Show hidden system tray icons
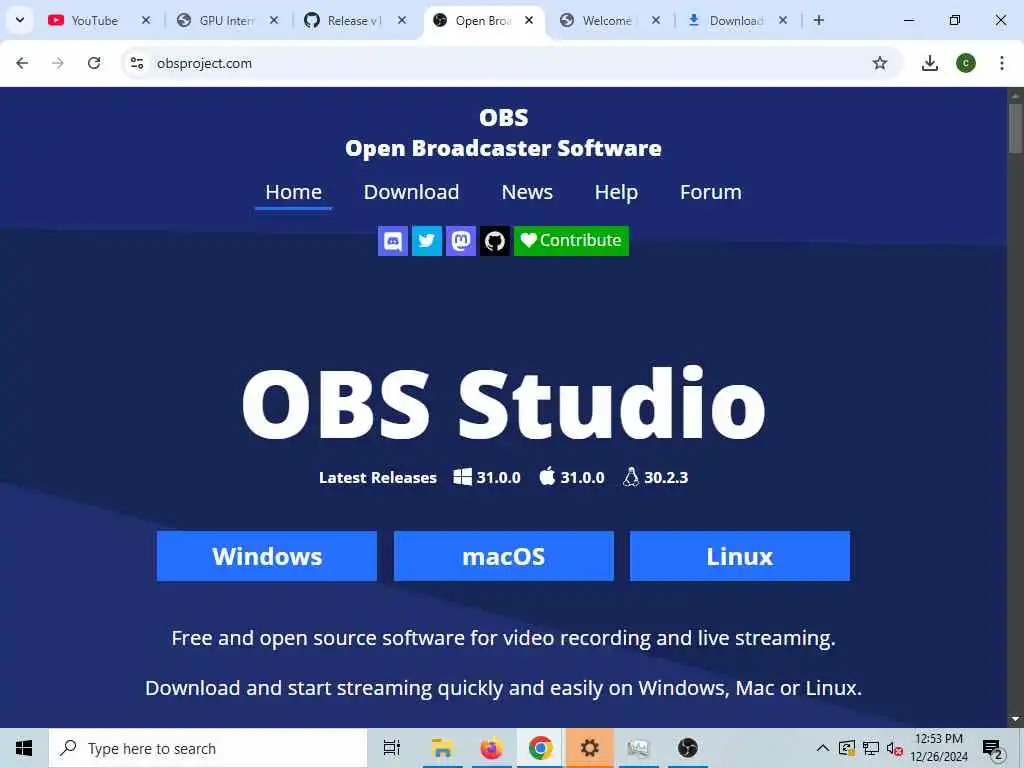This screenshot has height=768, width=1024. click(822, 748)
